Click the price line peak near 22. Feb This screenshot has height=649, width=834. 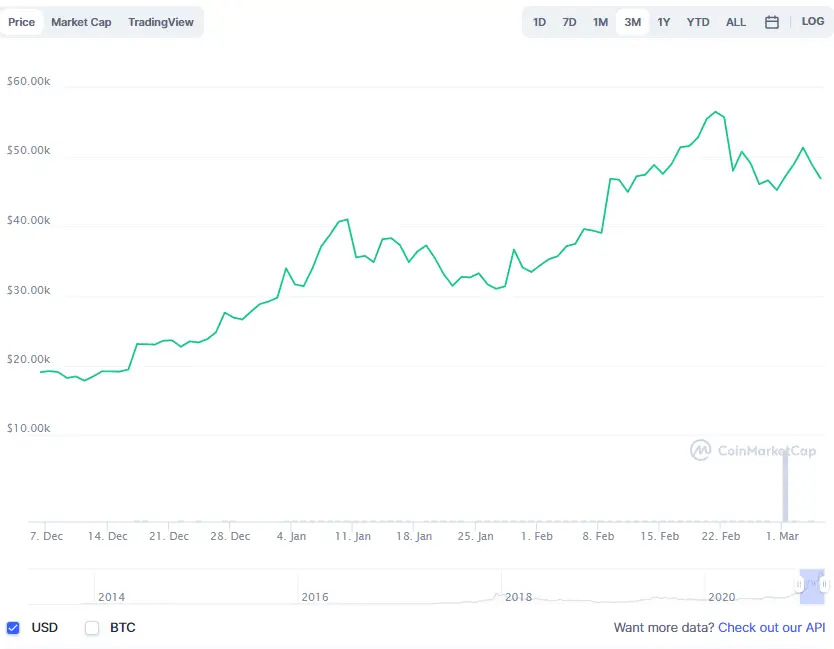tap(716, 112)
